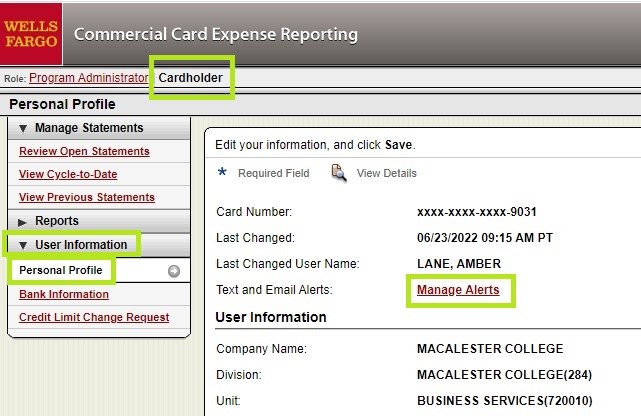The image size is (641, 416).
Task: Click the View Details magnifier icon
Action: (339, 173)
